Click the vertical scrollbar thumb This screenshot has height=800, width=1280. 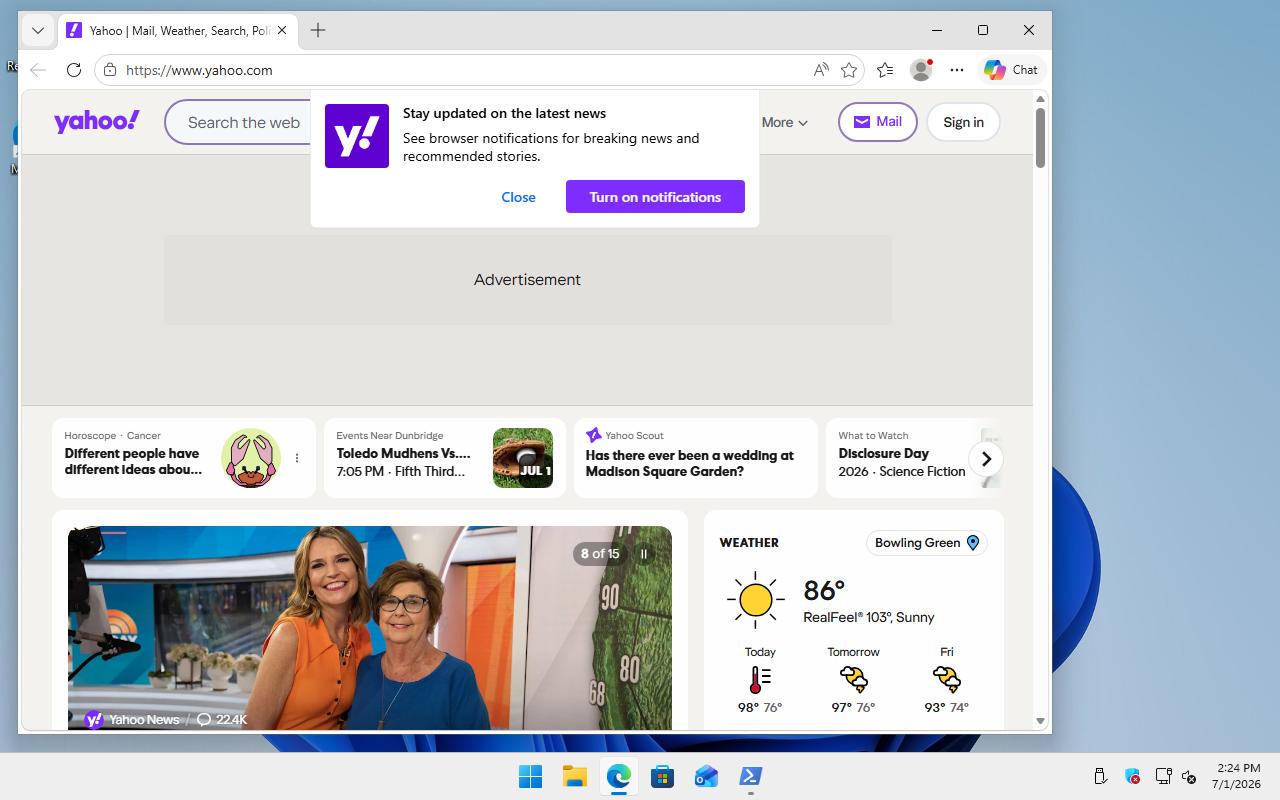point(1040,138)
